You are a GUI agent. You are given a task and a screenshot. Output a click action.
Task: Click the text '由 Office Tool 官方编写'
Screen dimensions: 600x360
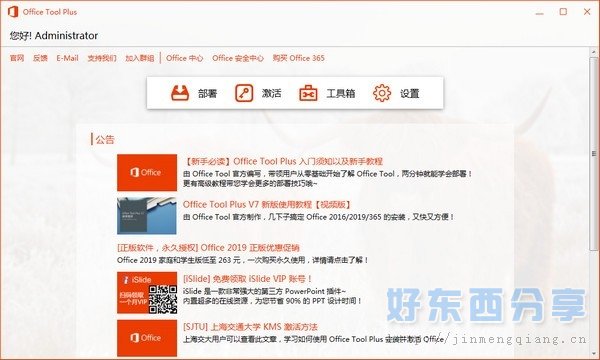coord(222,174)
